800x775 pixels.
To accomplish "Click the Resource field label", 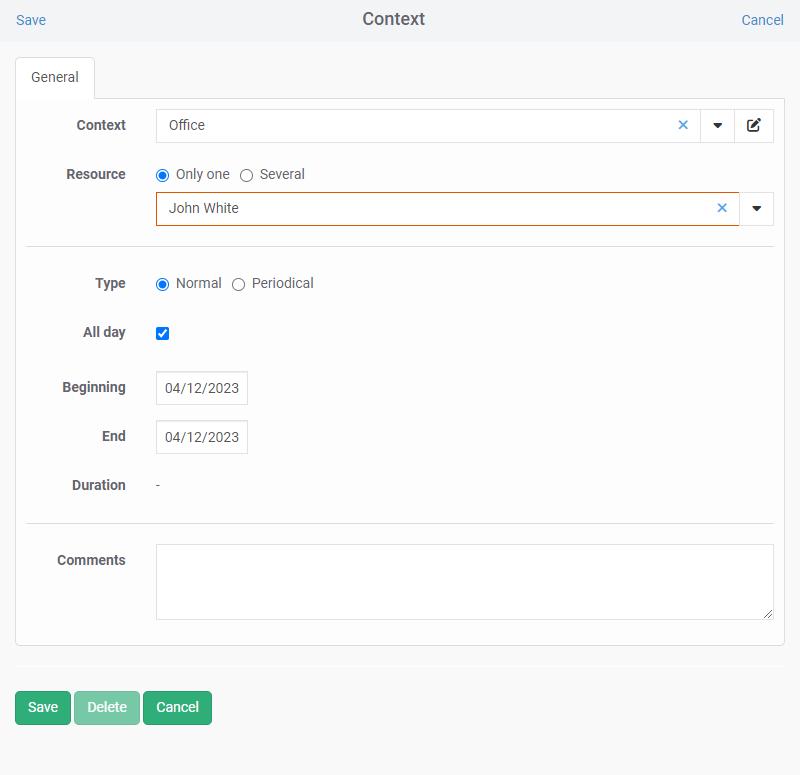I will tap(96, 174).
